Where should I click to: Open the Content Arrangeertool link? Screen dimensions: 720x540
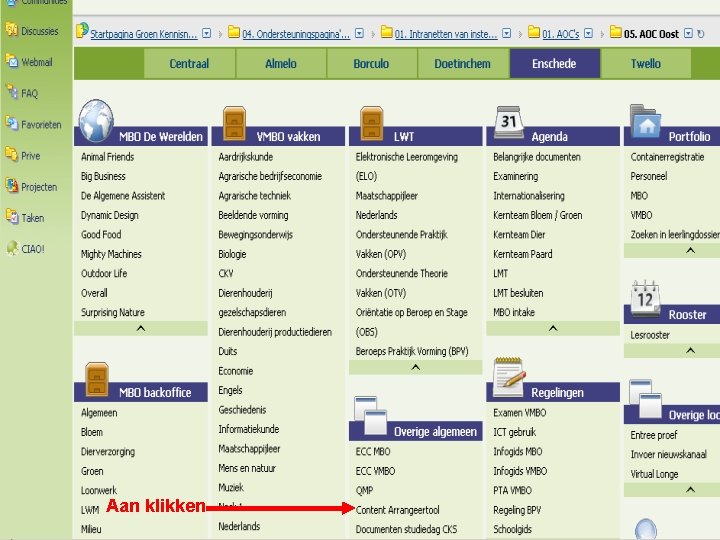tap(398, 510)
